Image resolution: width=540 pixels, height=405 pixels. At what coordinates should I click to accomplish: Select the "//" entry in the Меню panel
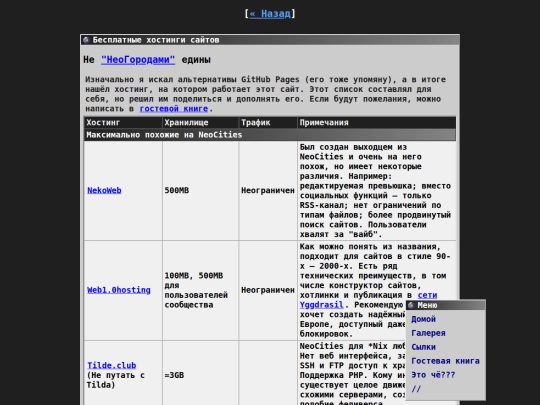(416, 389)
